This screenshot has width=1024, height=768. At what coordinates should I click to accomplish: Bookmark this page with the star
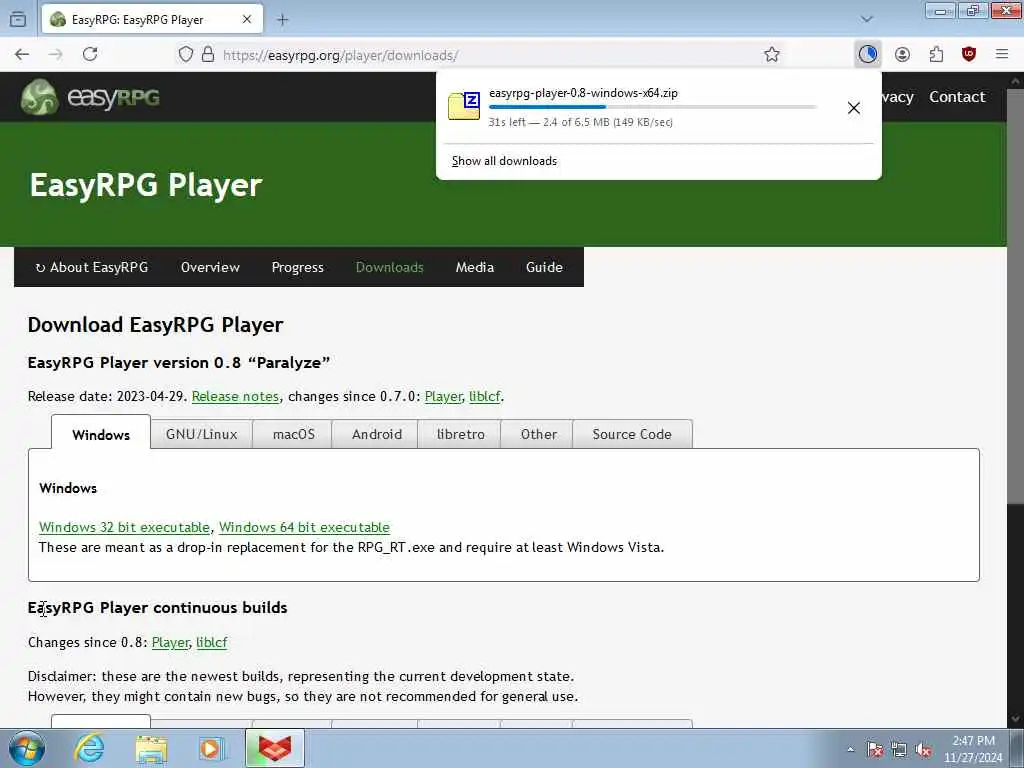[x=772, y=55]
